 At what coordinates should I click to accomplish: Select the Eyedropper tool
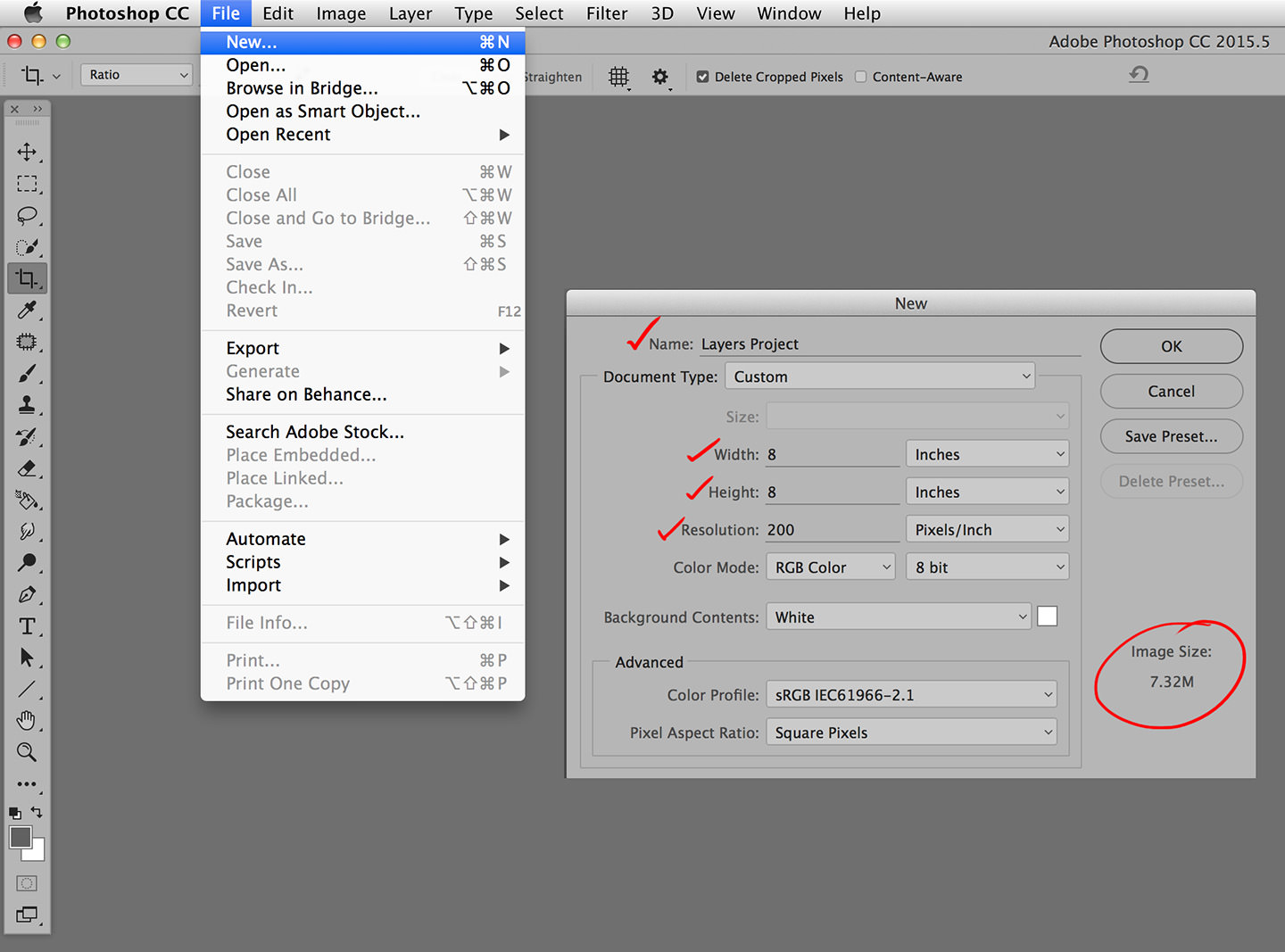27,310
